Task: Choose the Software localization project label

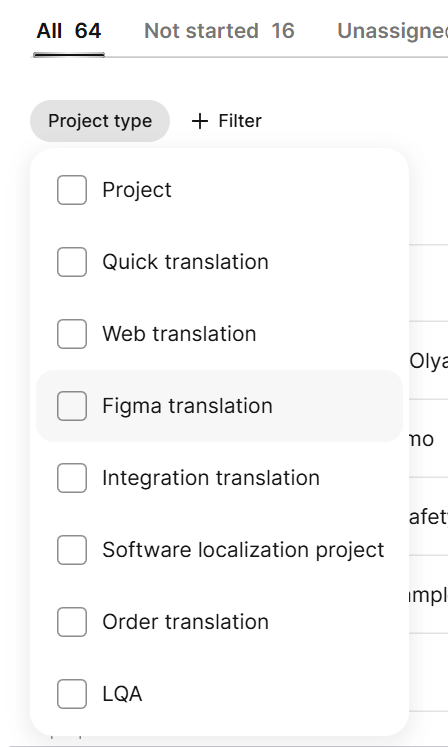Action: (x=243, y=550)
